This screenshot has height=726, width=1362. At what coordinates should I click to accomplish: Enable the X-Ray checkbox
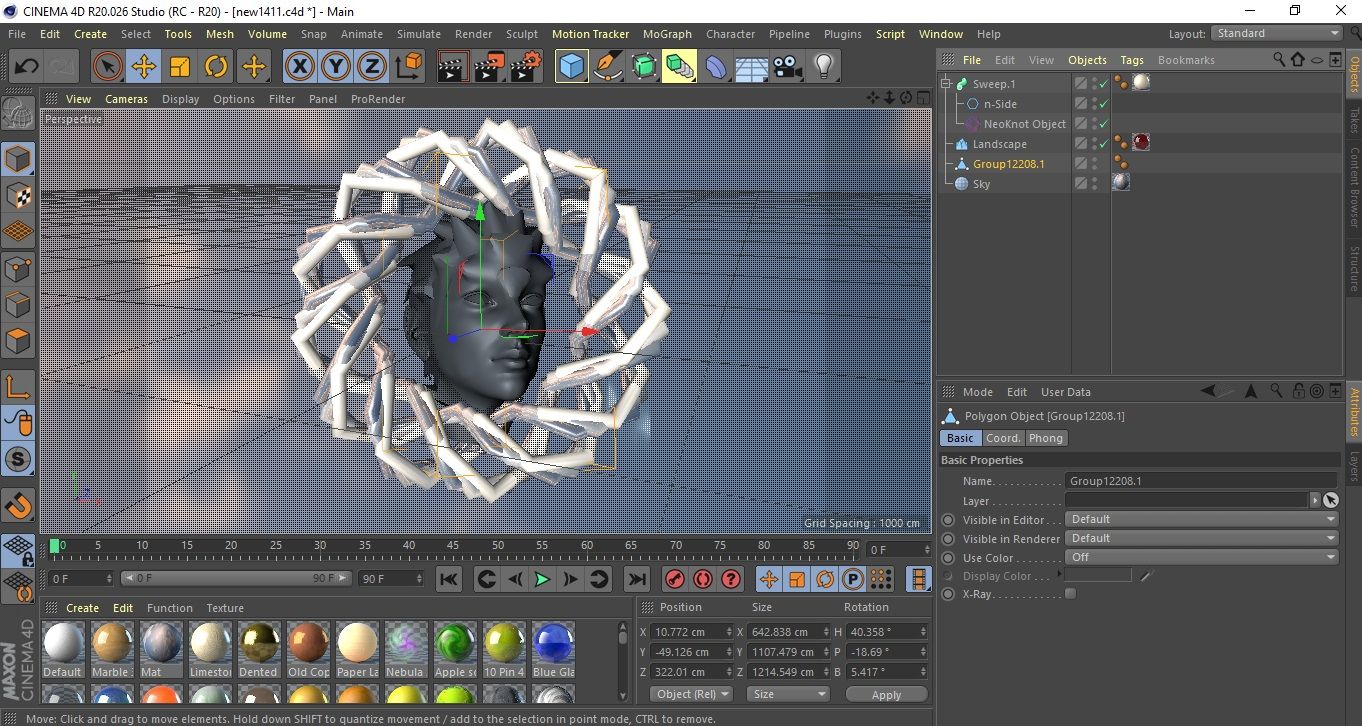(1071, 594)
